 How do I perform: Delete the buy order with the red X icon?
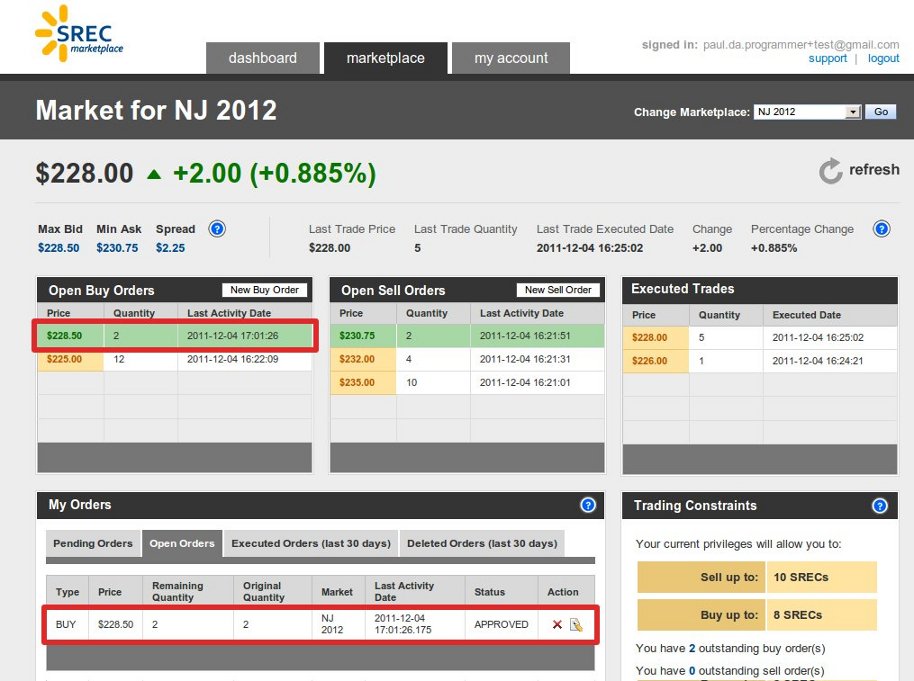pyautogui.click(x=557, y=624)
